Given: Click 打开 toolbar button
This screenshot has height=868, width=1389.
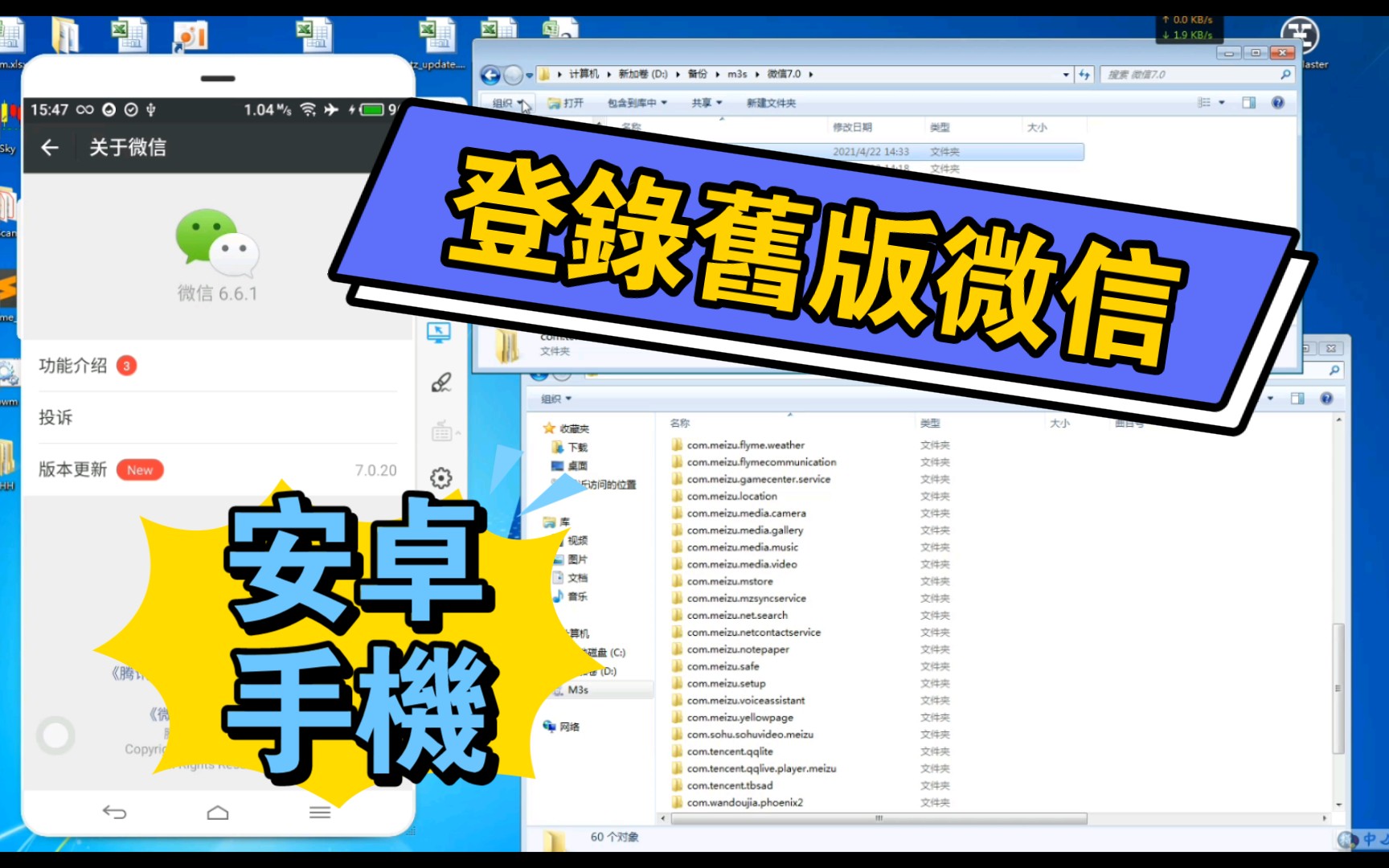Looking at the screenshot, I should pos(566,103).
